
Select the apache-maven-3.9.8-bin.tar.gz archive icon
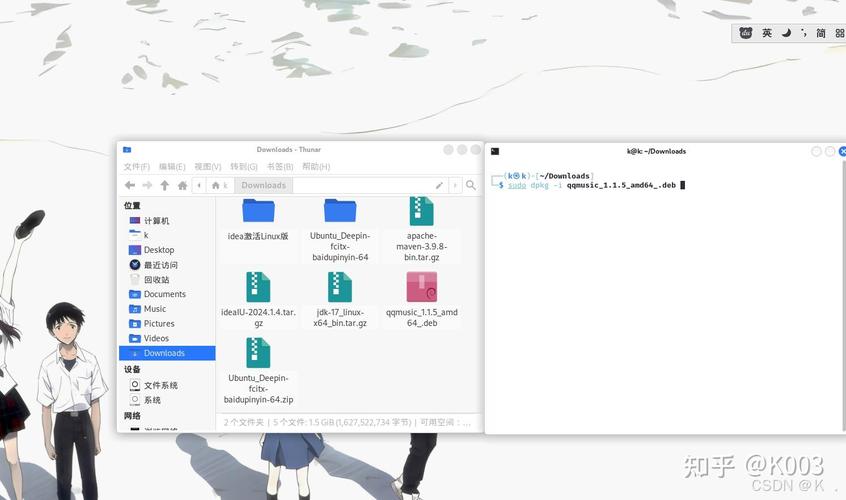421,211
